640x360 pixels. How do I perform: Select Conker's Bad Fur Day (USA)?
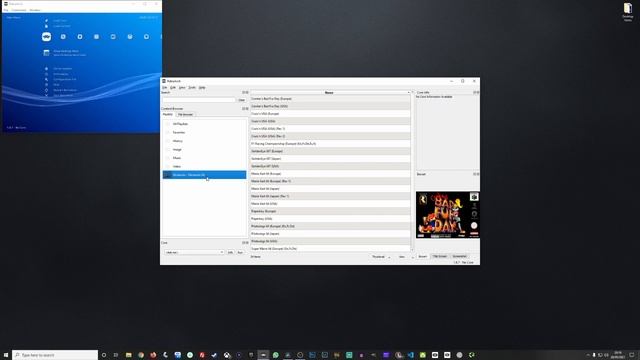330,106
